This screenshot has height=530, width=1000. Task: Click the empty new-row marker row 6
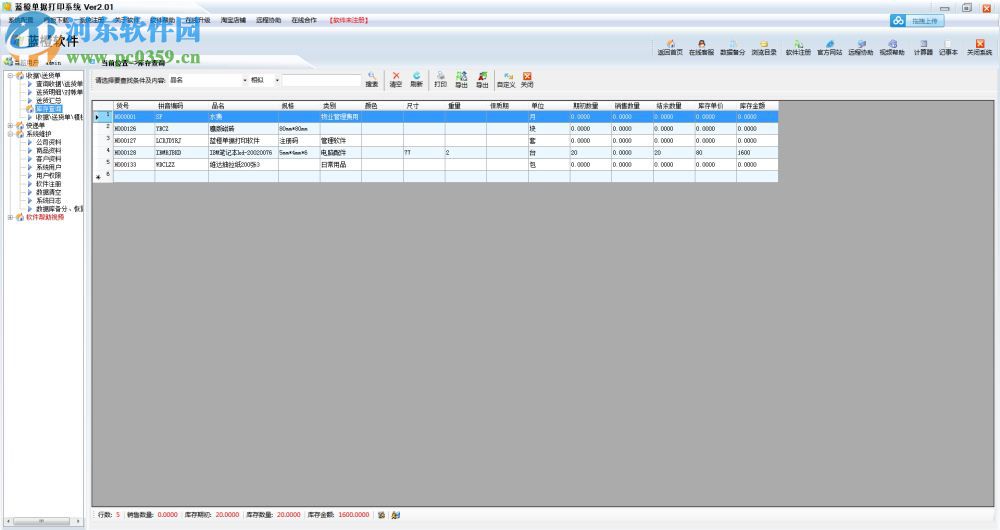[x=102, y=176]
